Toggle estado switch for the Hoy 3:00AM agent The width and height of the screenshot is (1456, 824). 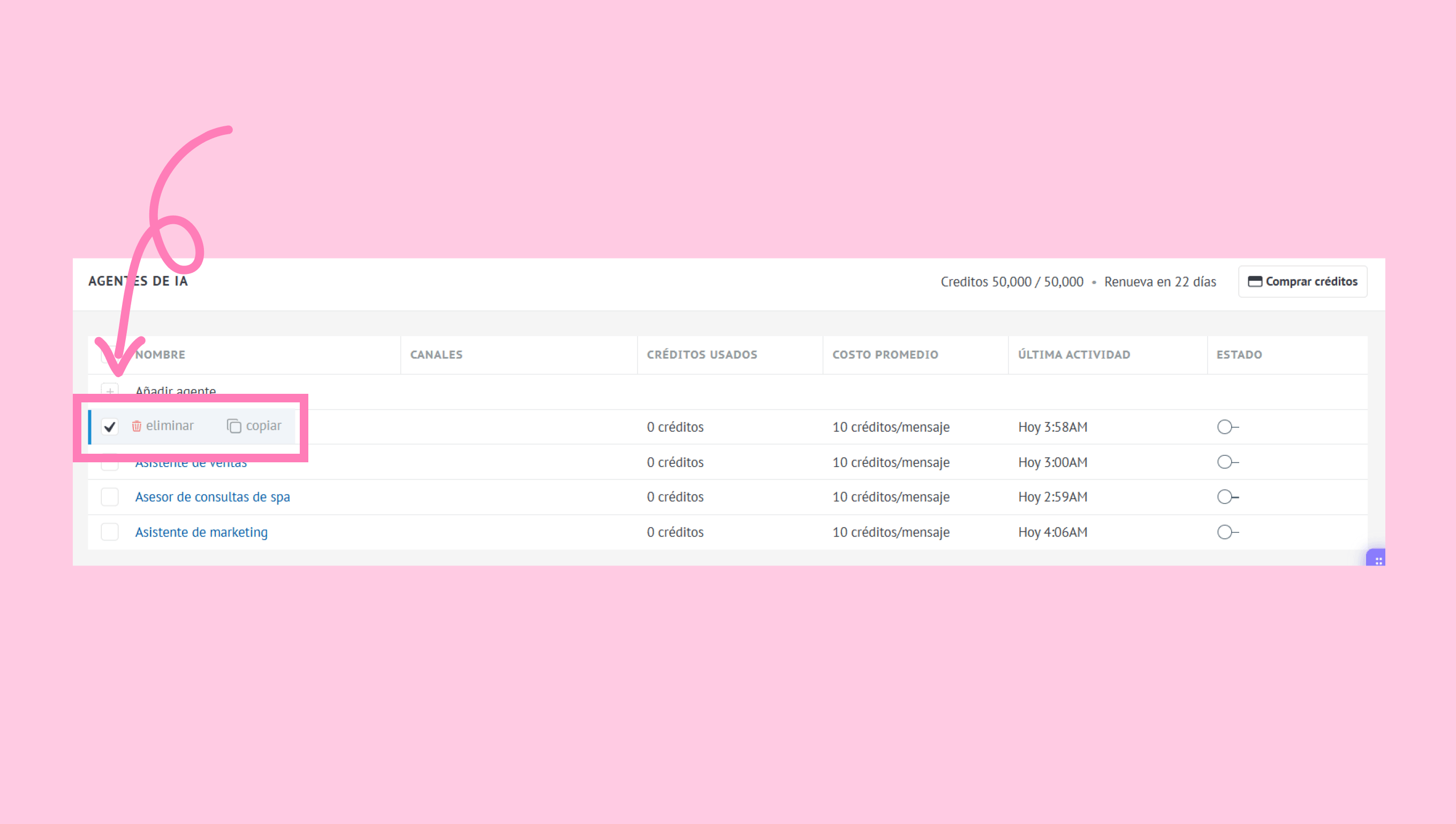click(1228, 462)
